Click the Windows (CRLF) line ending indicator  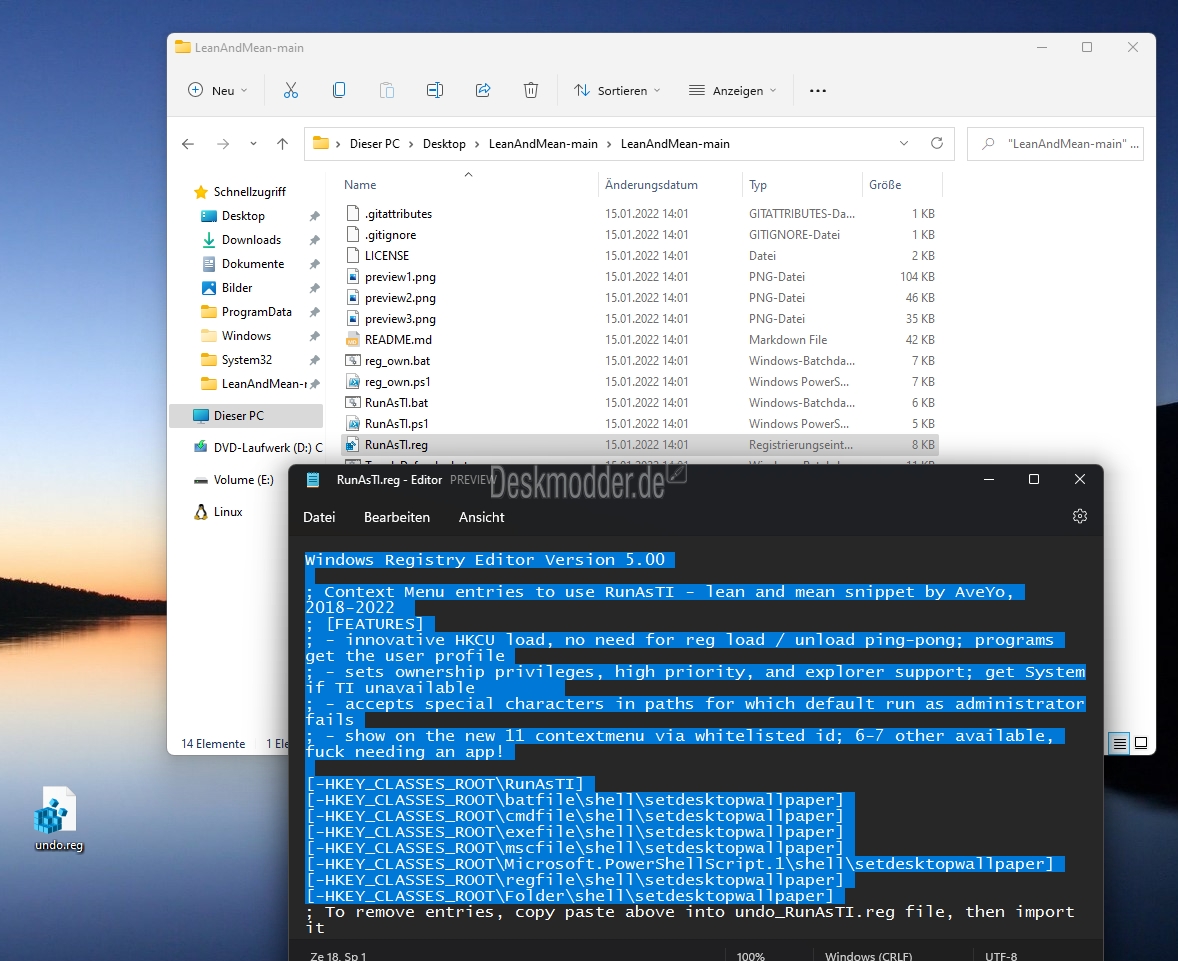[x=868, y=956]
